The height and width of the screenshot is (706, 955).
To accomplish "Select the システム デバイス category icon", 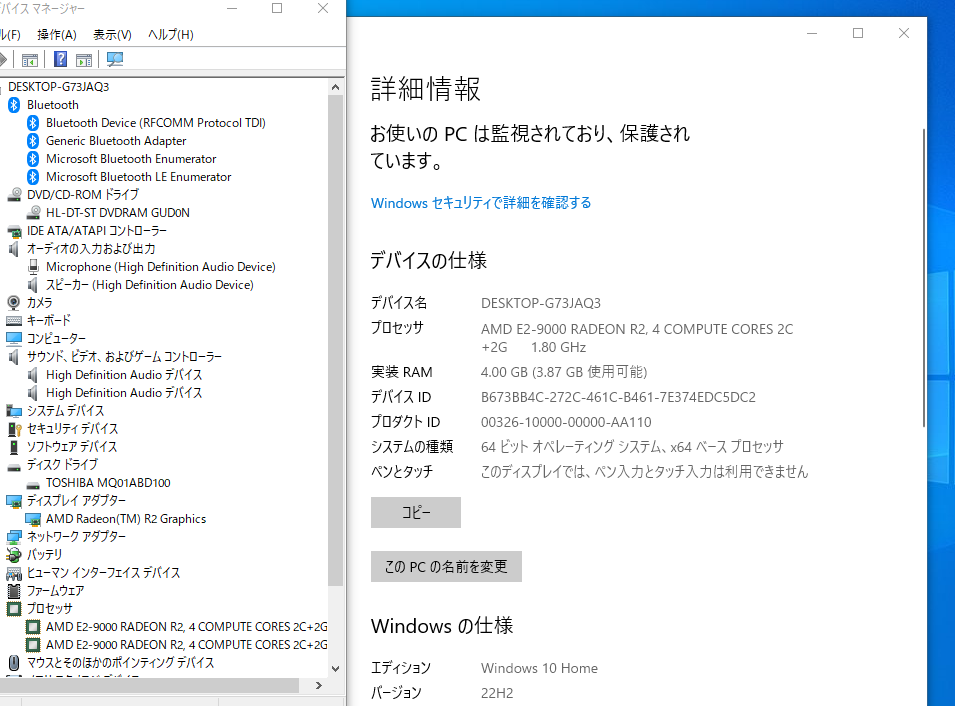I will pos(14,411).
